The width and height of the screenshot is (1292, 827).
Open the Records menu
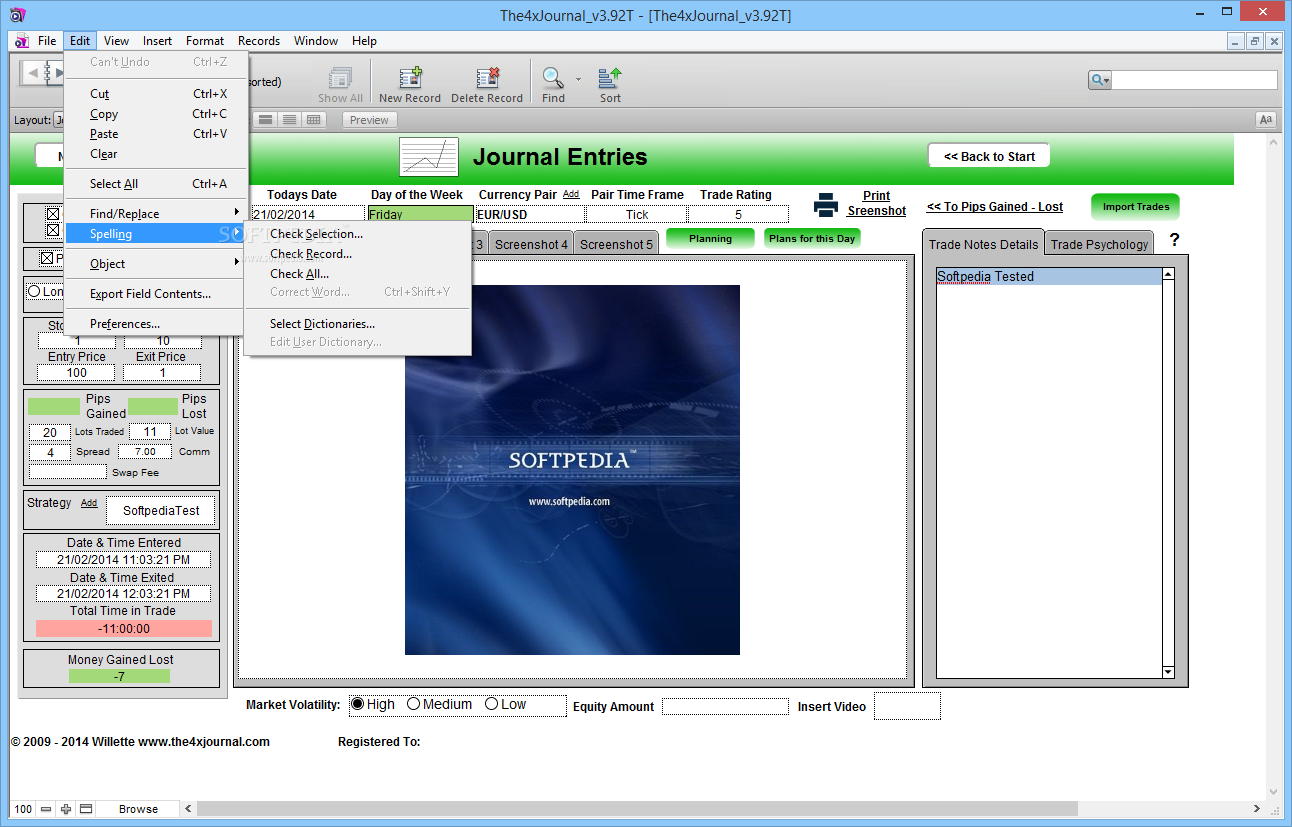point(259,41)
